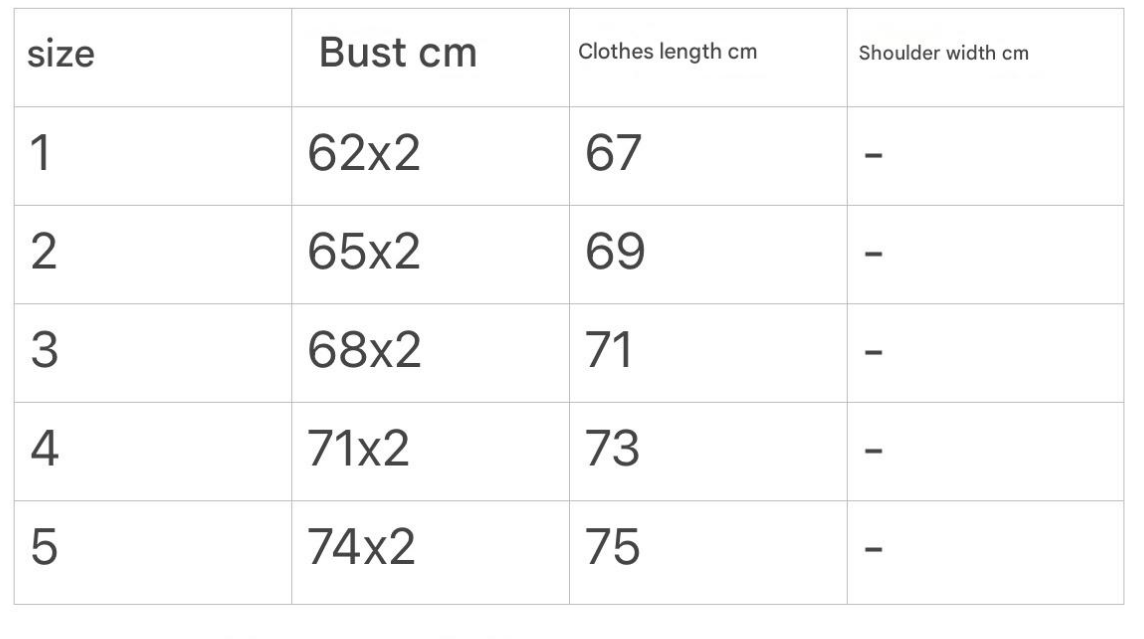This screenshot has width=1144, height=639.
Task: Click the clothes length 71 cell
Action: [x=609, y=352]
